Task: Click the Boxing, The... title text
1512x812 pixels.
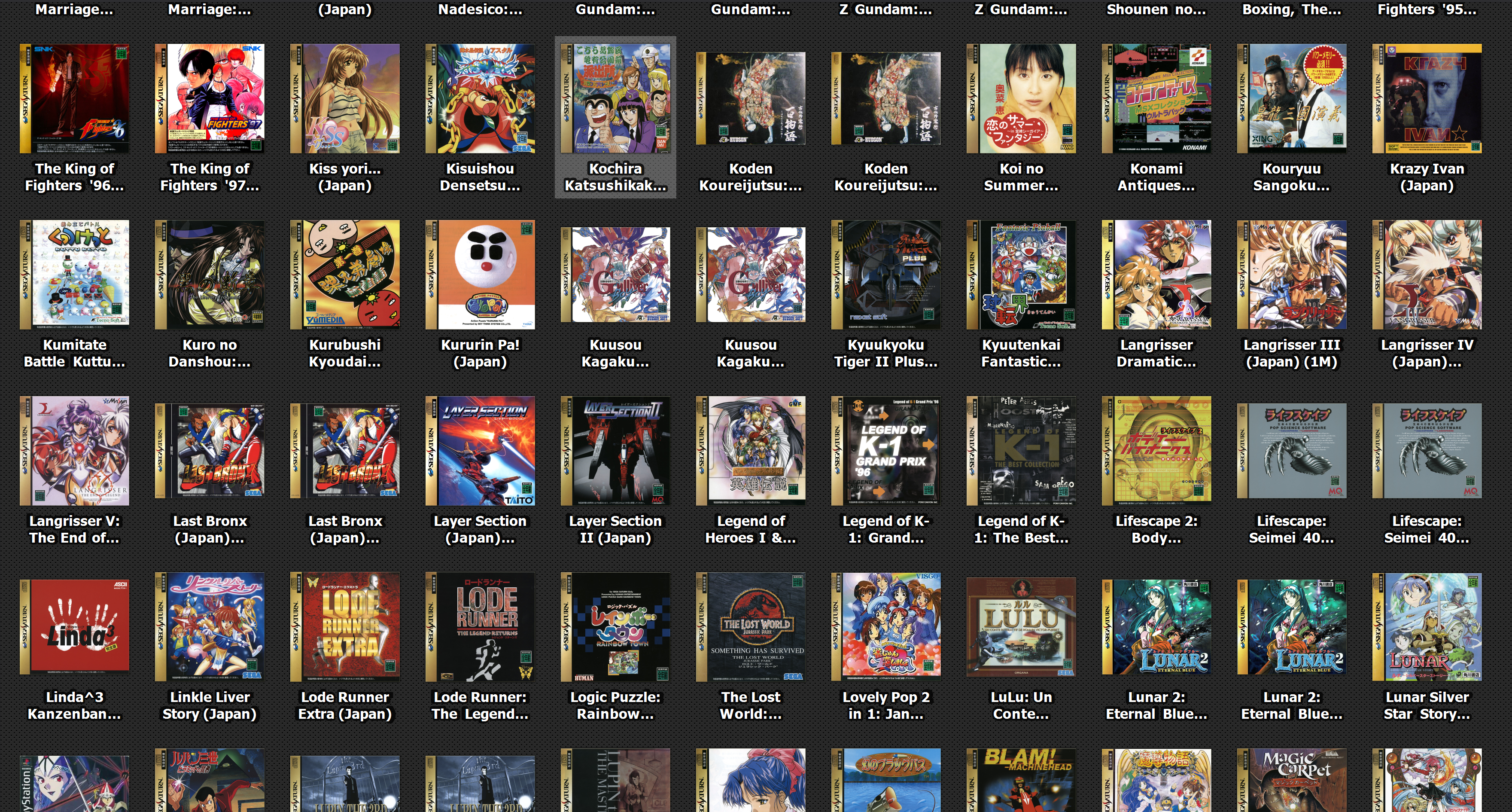Action: pyautogui.click(x=1292, y=9)
